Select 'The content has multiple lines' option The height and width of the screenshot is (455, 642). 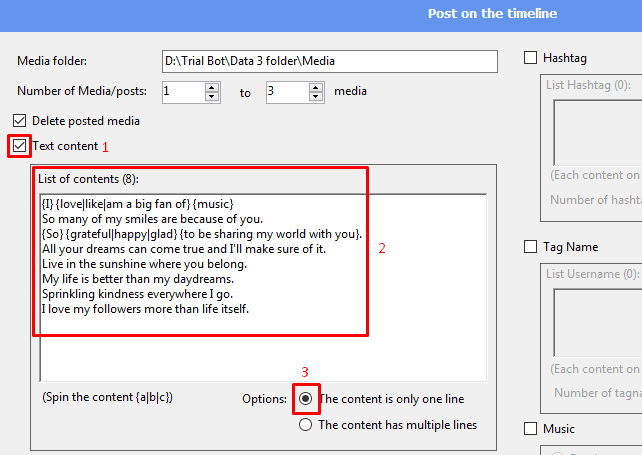coord(306,425)
